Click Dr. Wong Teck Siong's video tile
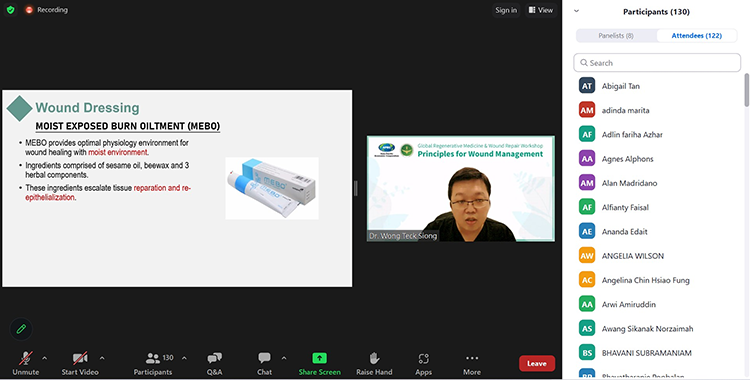 click(x=461, y=189)
